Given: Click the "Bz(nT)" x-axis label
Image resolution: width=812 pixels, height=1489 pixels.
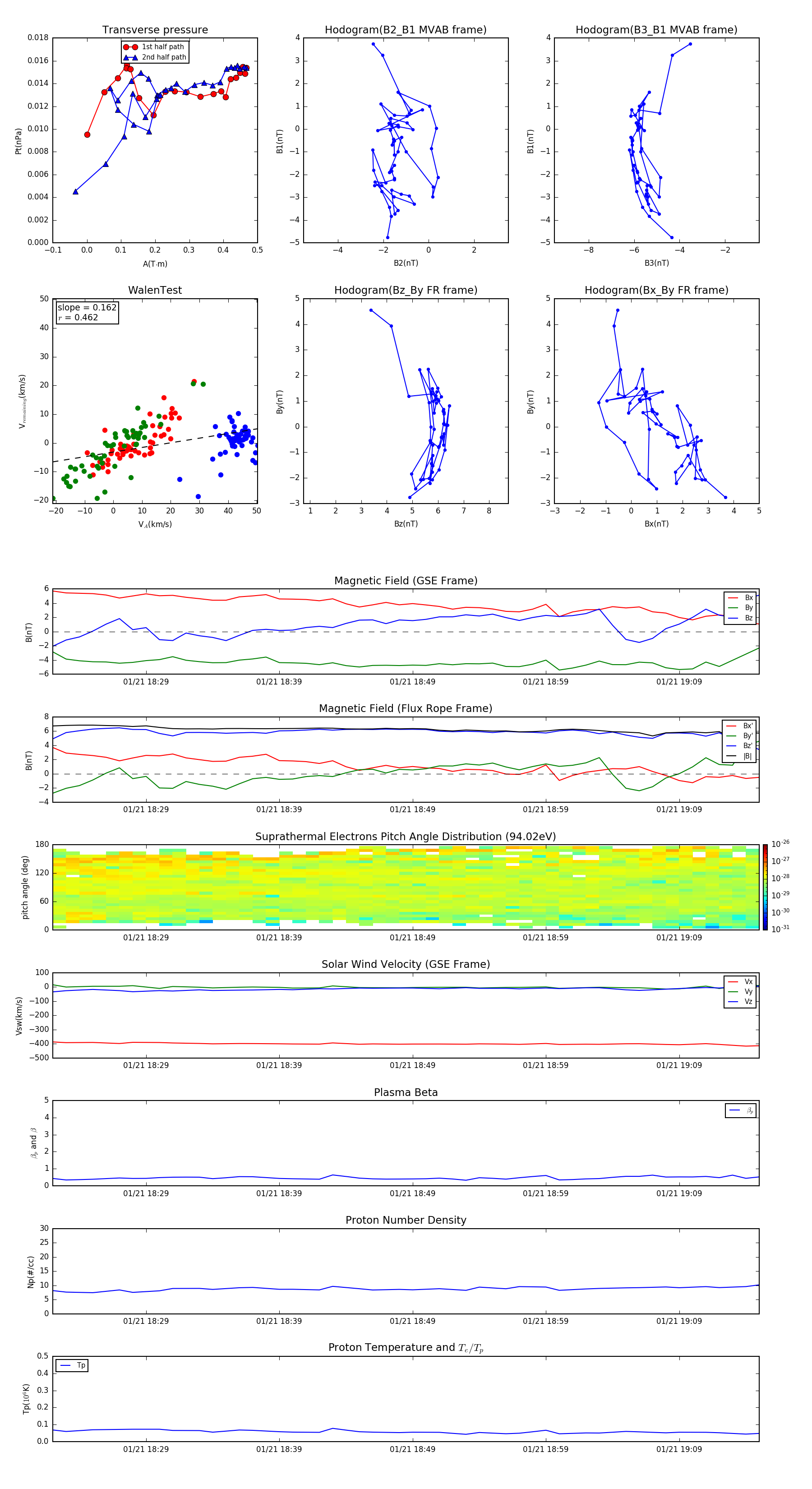Looking at the screenshot, I should (406, 524).
